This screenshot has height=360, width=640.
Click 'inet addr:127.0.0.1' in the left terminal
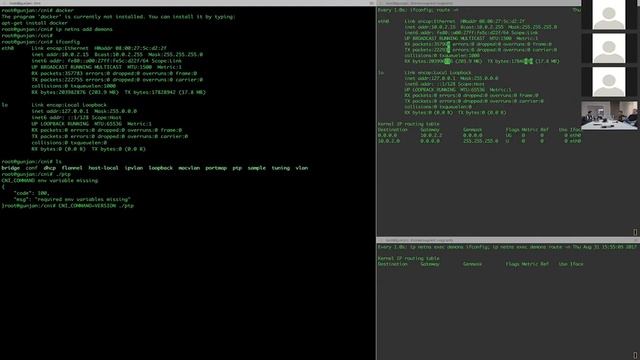tap(60, 111)
